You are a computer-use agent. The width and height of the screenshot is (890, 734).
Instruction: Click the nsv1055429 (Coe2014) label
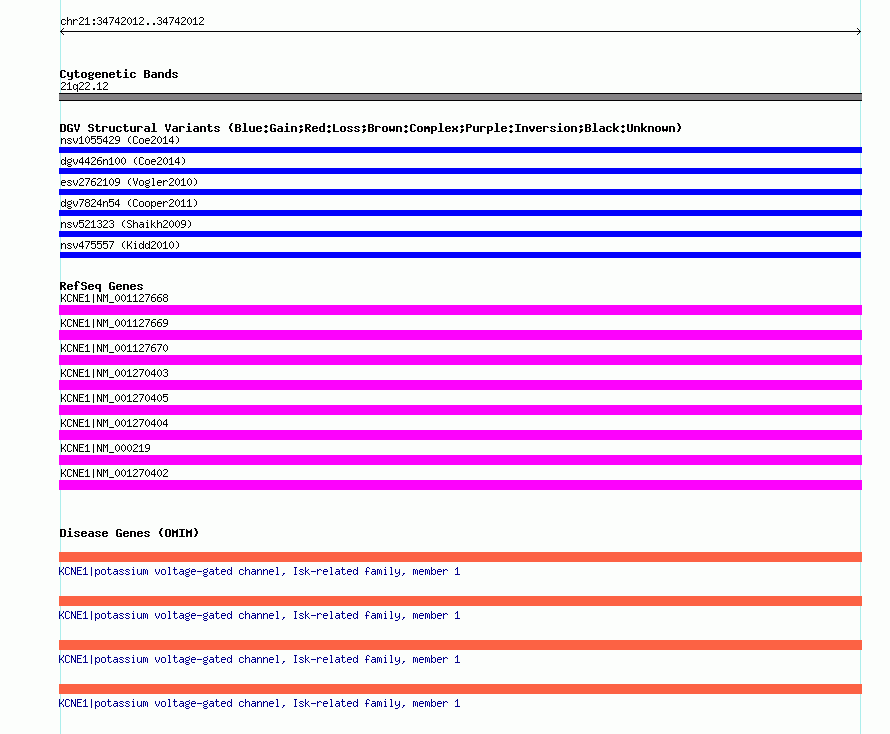[x=120, y=140]
